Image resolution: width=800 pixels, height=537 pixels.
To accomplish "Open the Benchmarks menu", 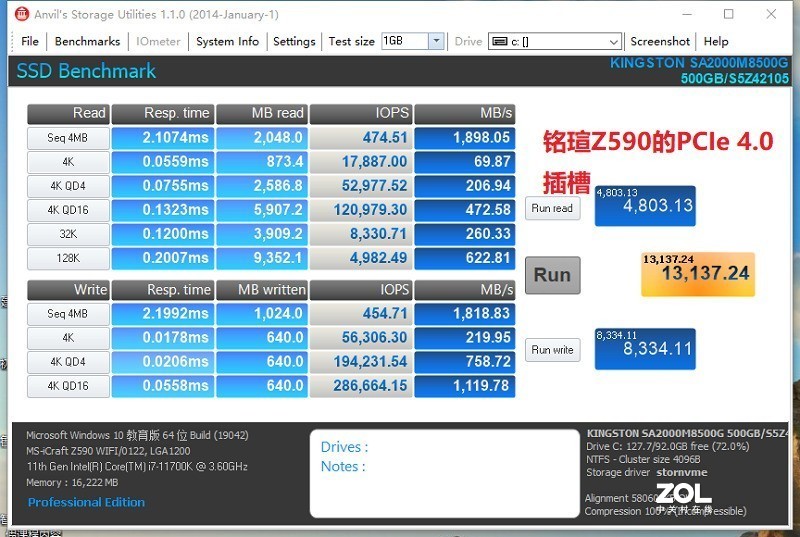I will point(87,41).
